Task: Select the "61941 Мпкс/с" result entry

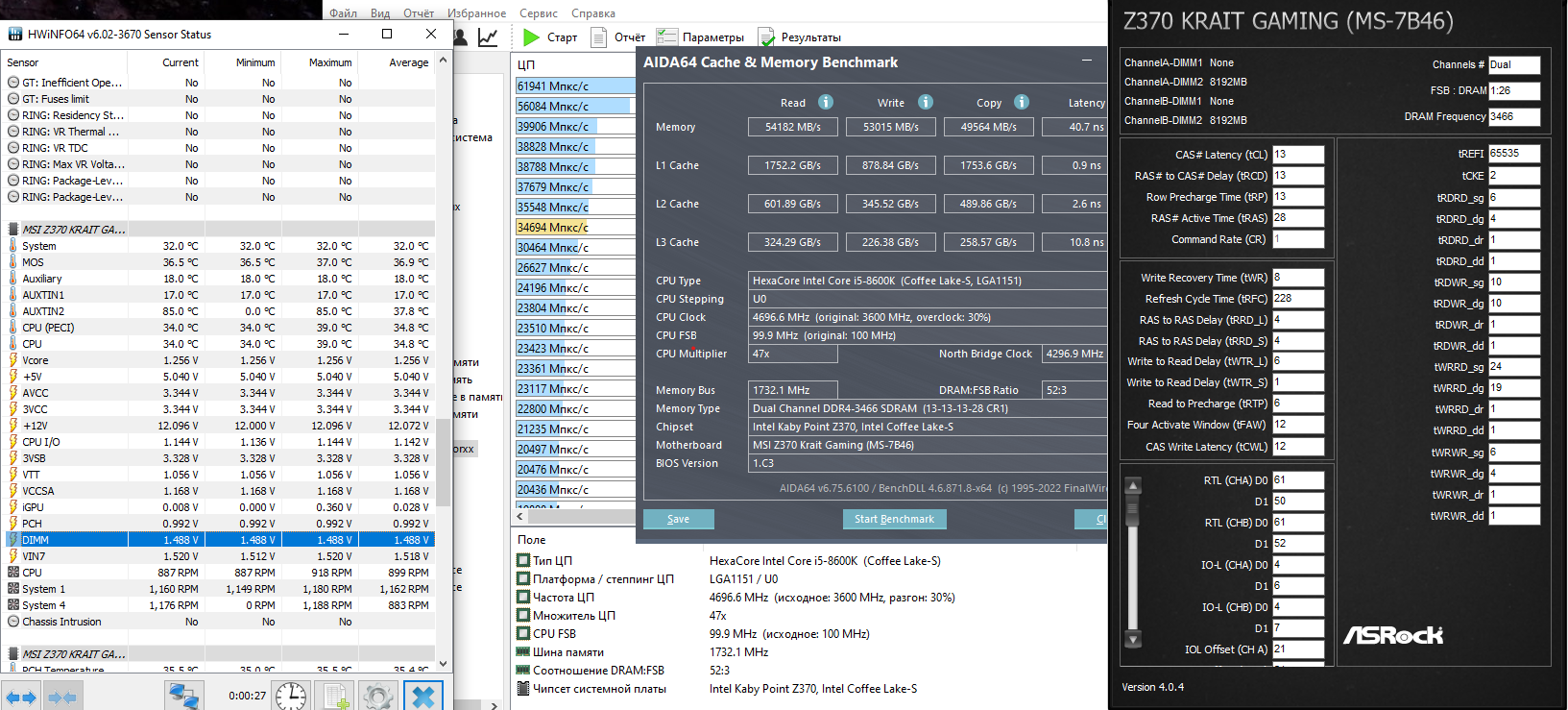Action: point(575,86)
